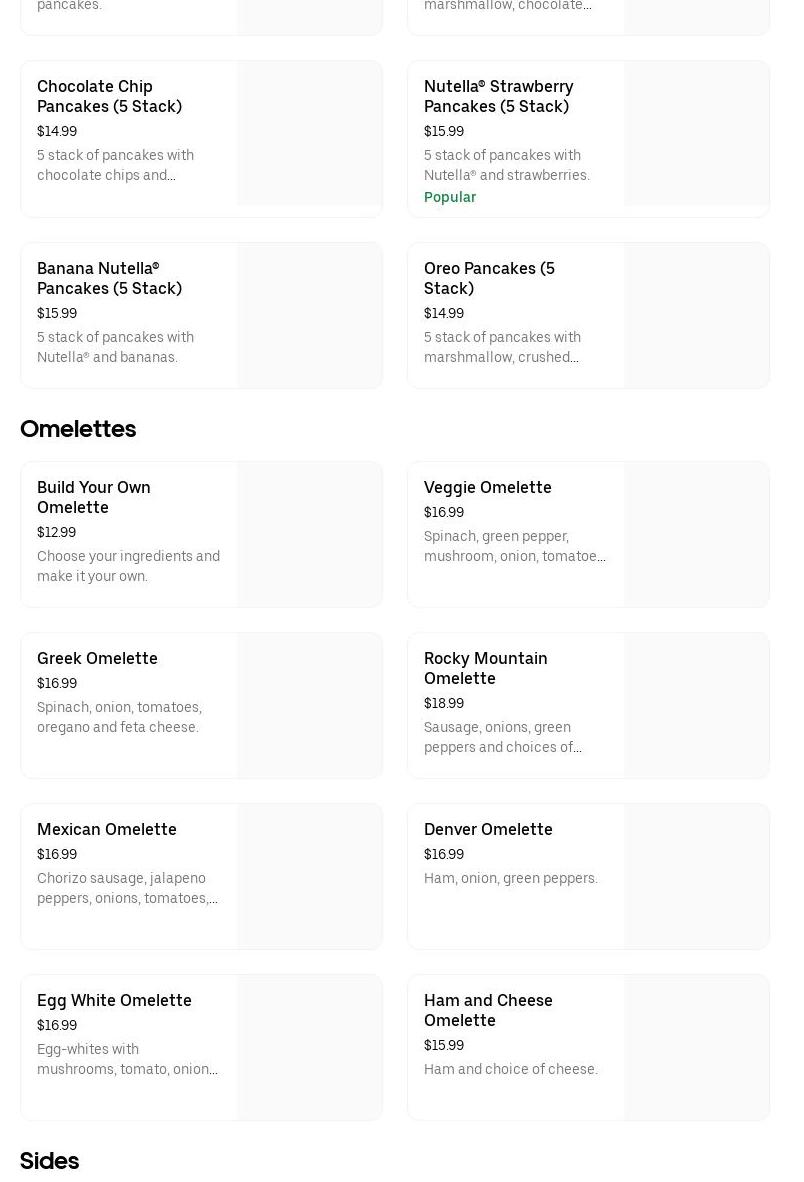Choose the Egg White Omelette
The image size is (804, 1182).
114,1001
